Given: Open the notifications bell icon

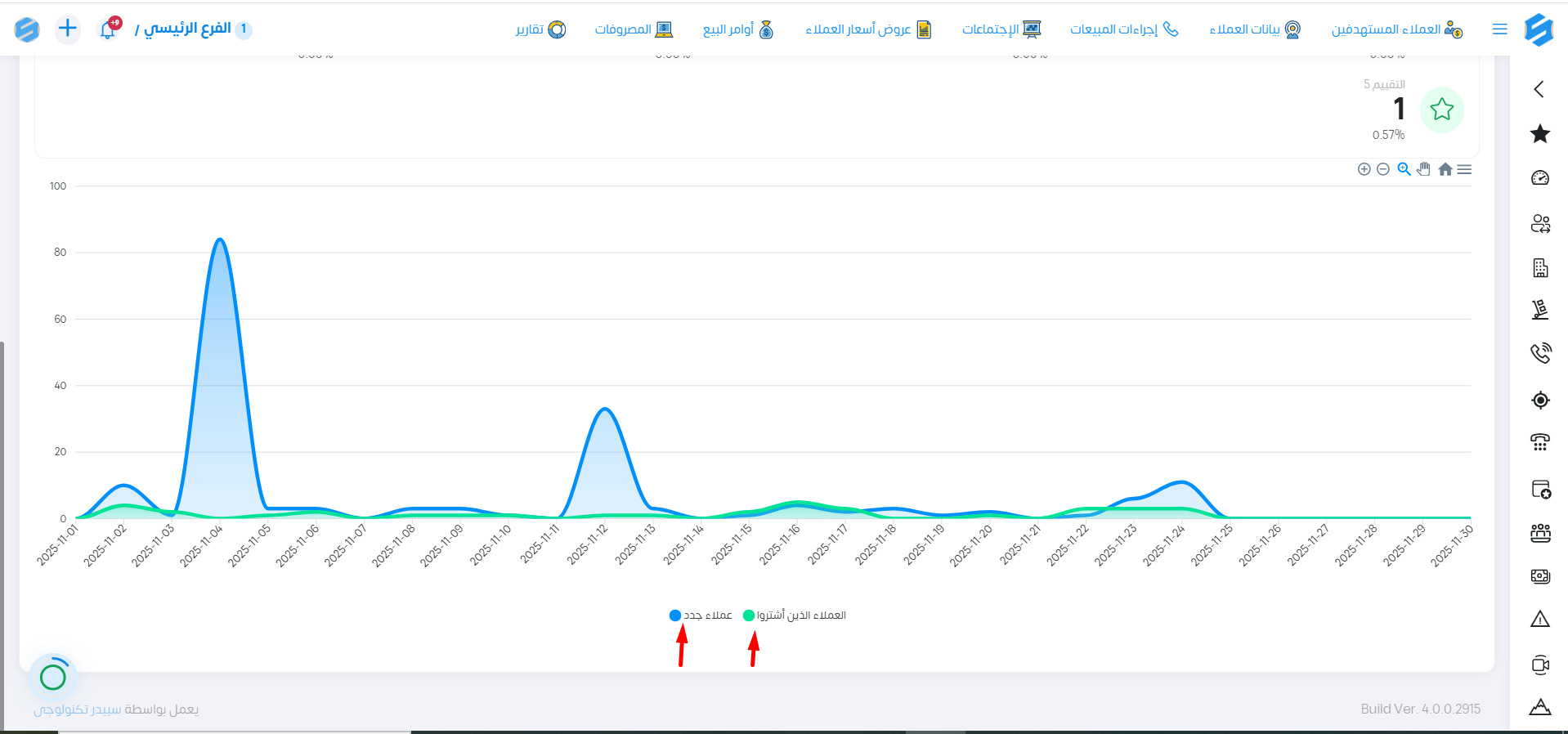Looking at the screenshot, I should 108,29.
